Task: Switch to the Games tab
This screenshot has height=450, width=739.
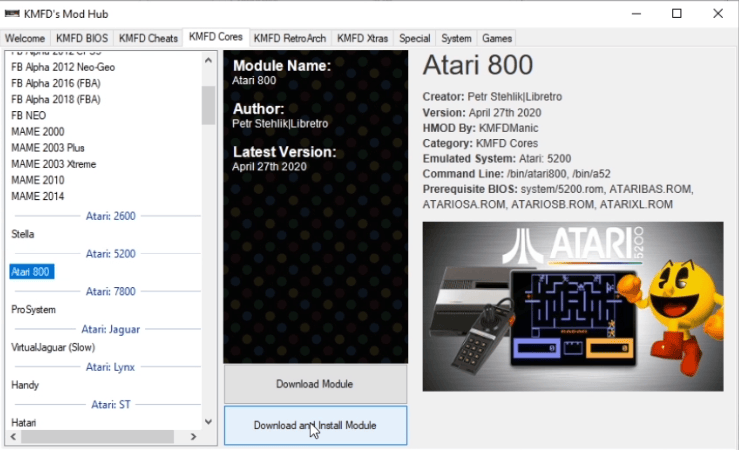Action: point(497,38)
